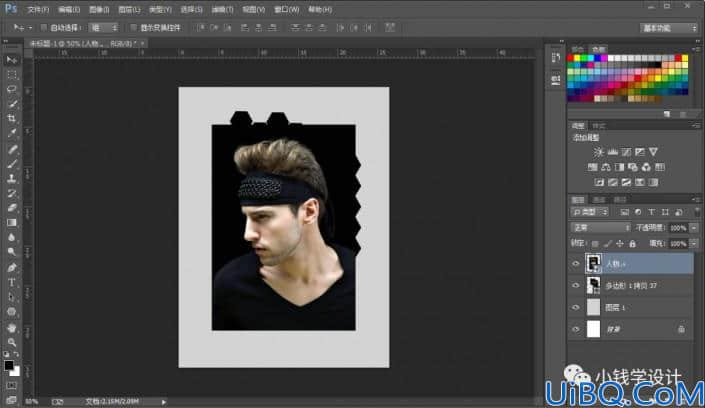Select the Gradient tool
The height and width of the screenshot is (408, 705).
point(12,223)
